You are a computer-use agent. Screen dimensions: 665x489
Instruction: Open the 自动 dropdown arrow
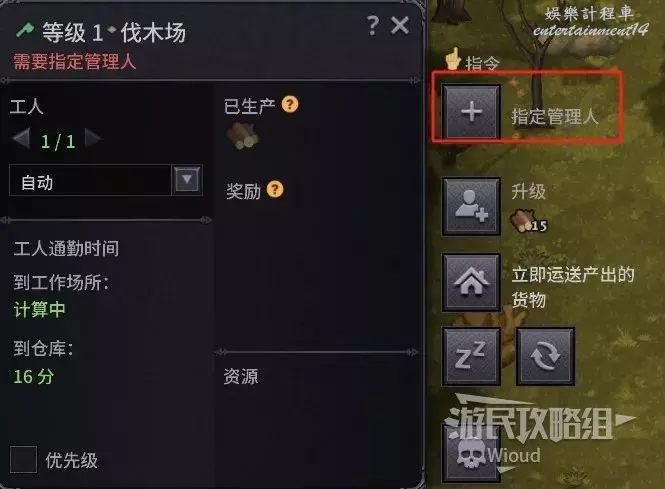point(187,180)
